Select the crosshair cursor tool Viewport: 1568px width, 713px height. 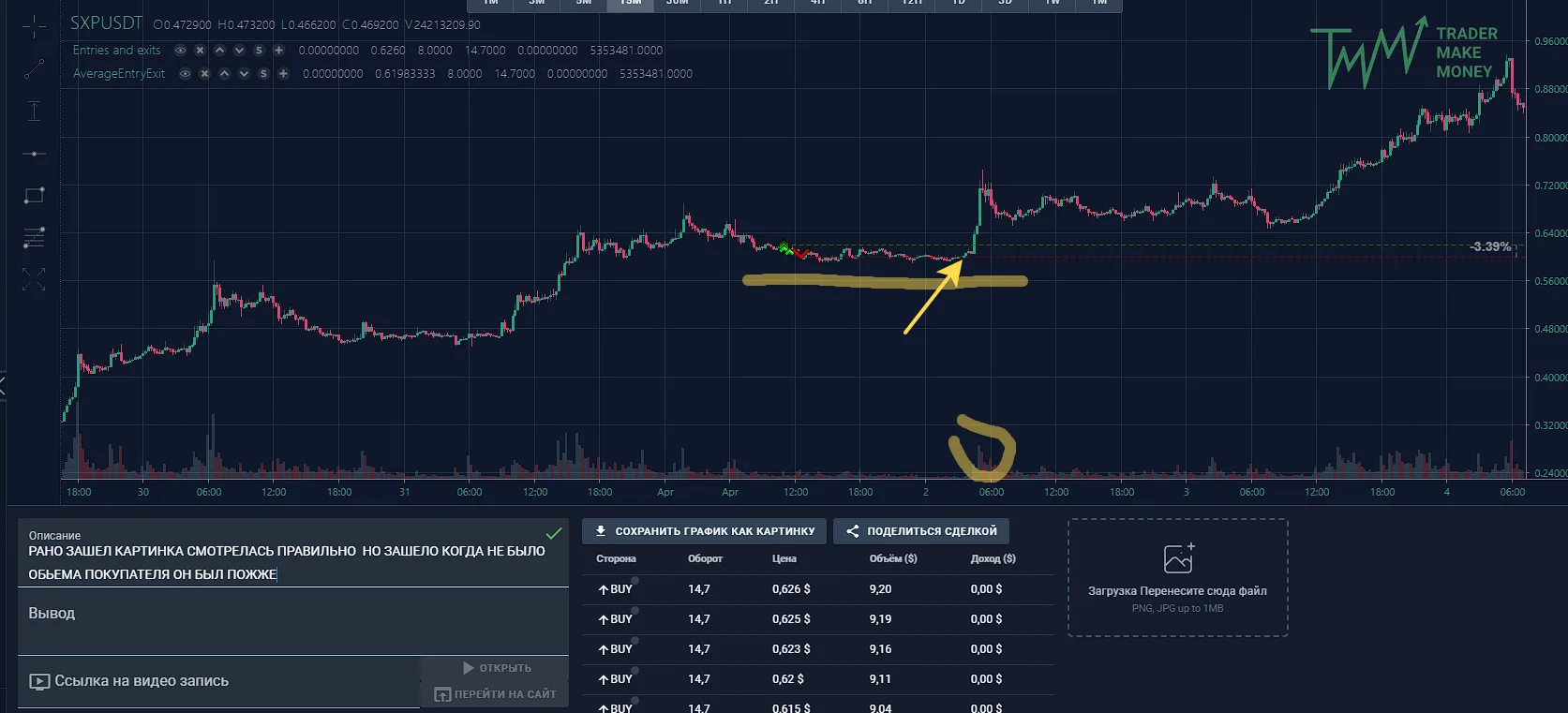[x=34, y=27]
